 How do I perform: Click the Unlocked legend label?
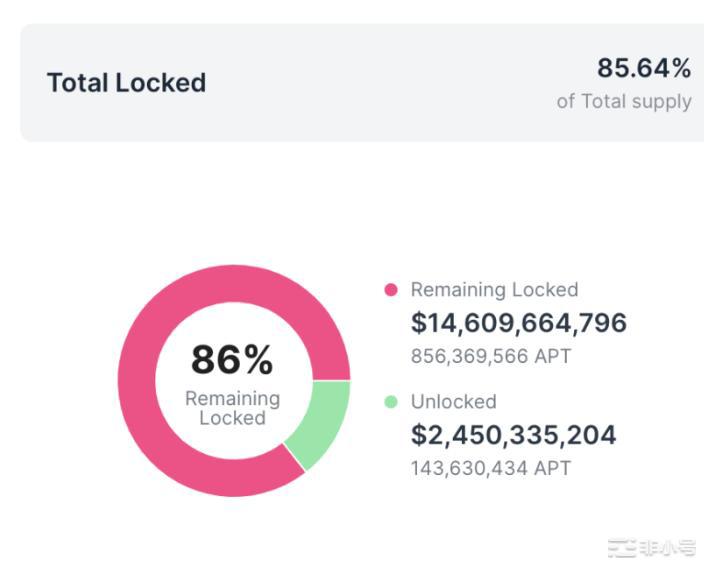[x=453, y=402]
